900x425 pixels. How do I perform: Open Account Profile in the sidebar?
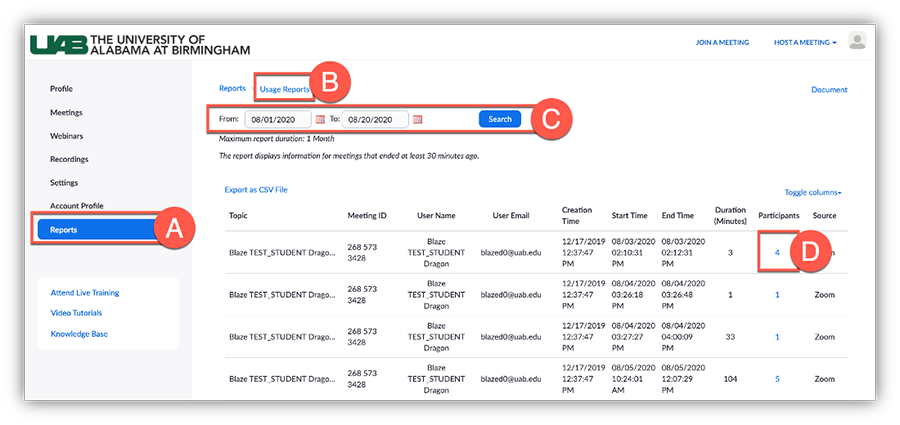77,206
